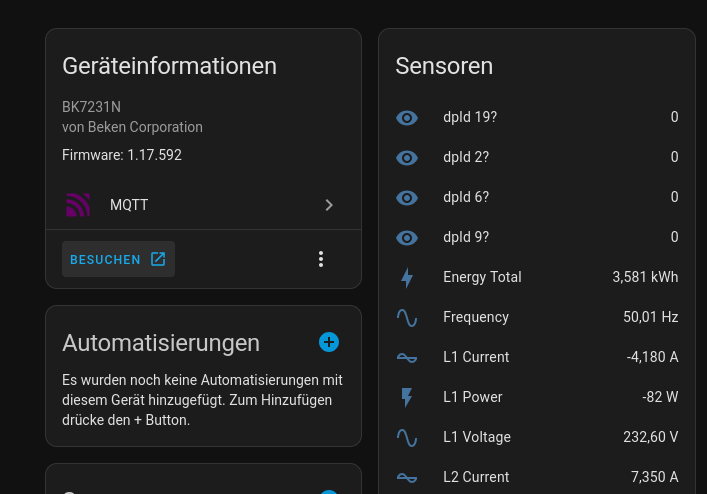The width and height of the screenshot is (707, 494).
Task: Open the Energy Total sensor entry
Action: (537, 277)
